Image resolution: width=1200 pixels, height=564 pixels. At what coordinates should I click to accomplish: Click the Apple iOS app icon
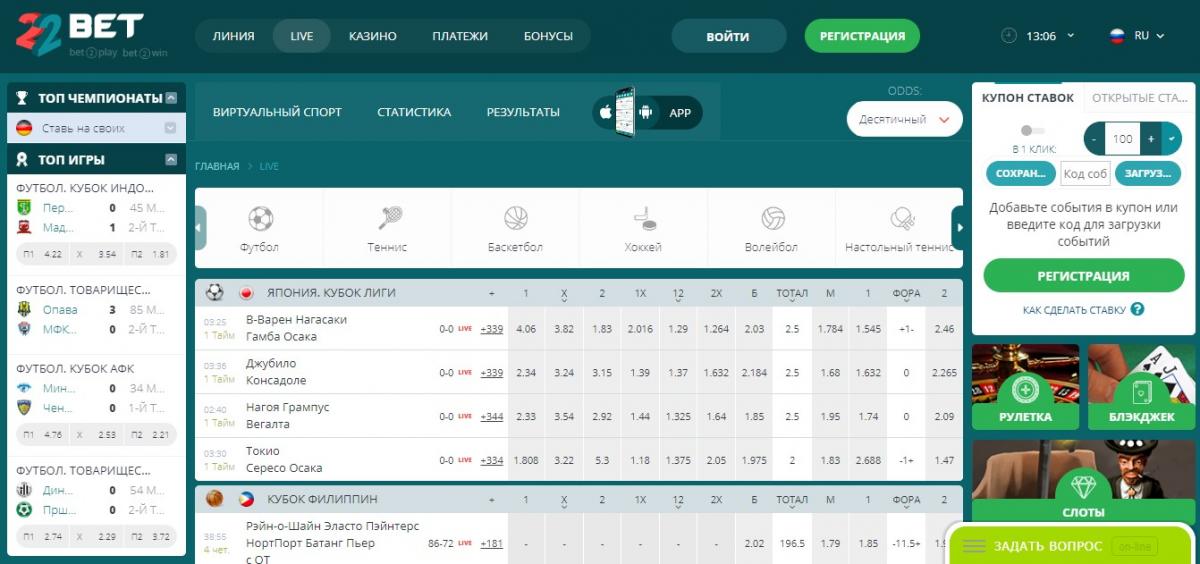point(604,113)
